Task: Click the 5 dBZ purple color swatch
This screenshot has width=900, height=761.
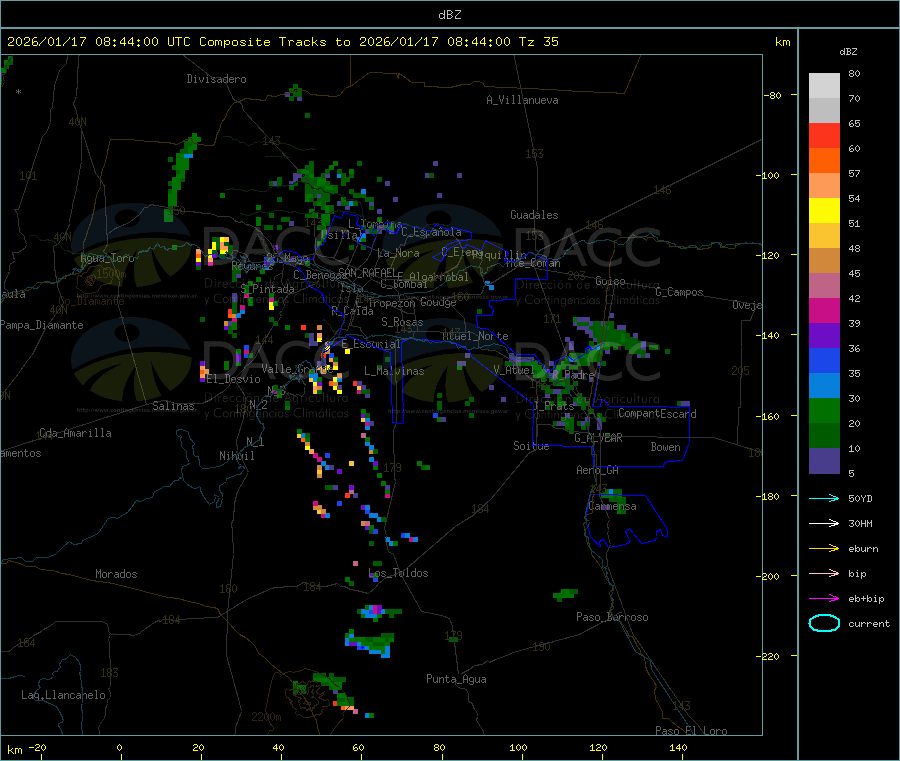Action: click(x=824, y=461)
